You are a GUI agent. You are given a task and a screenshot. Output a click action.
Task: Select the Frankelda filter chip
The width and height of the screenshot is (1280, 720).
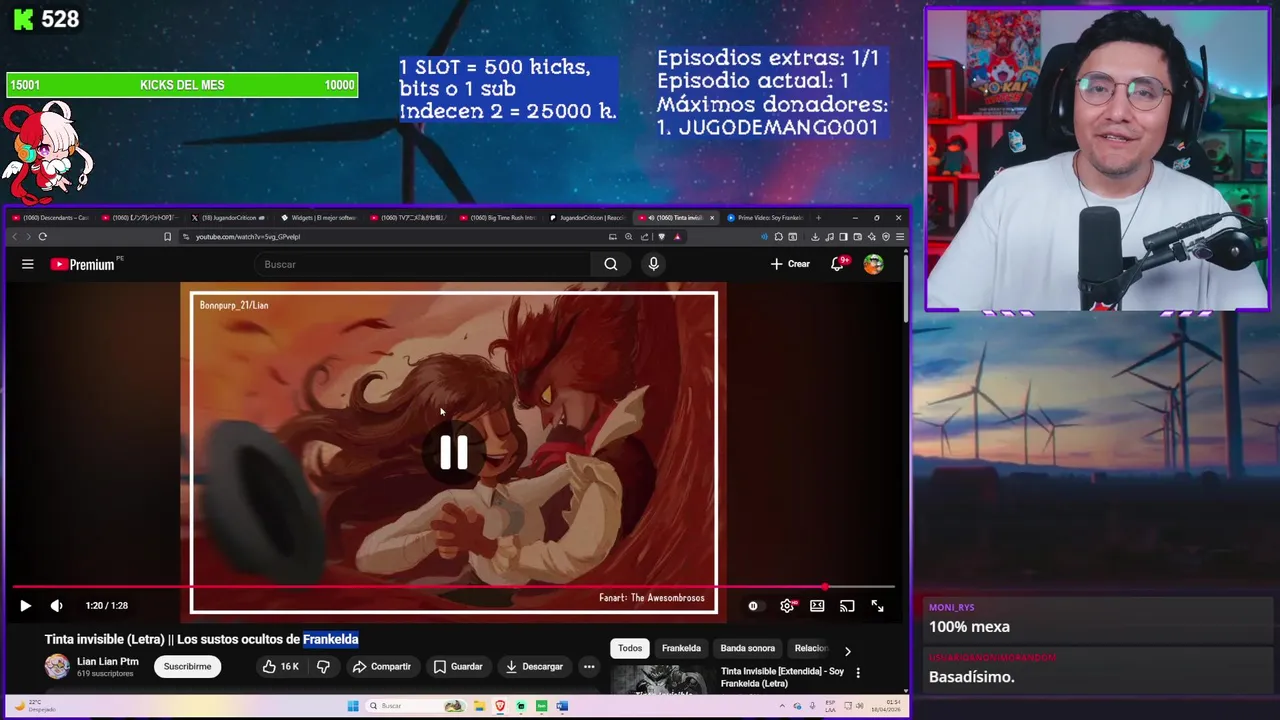point(681,648)
